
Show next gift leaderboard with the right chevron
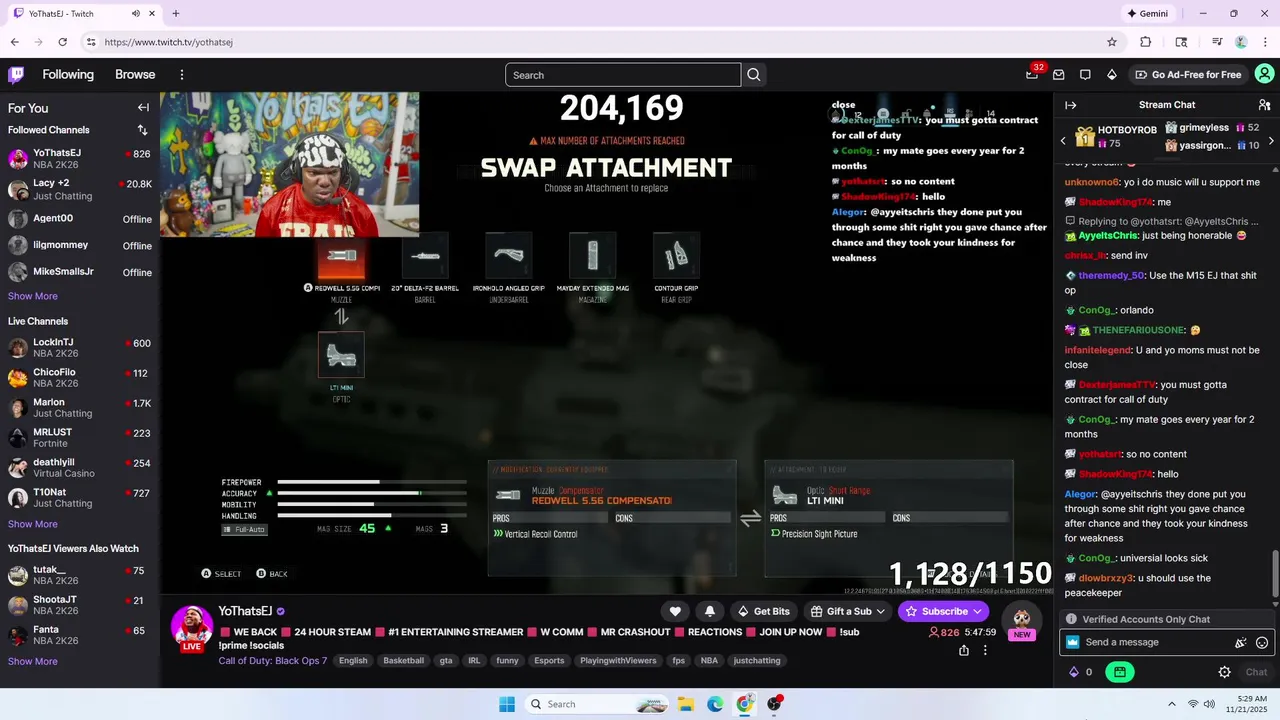1271,141
